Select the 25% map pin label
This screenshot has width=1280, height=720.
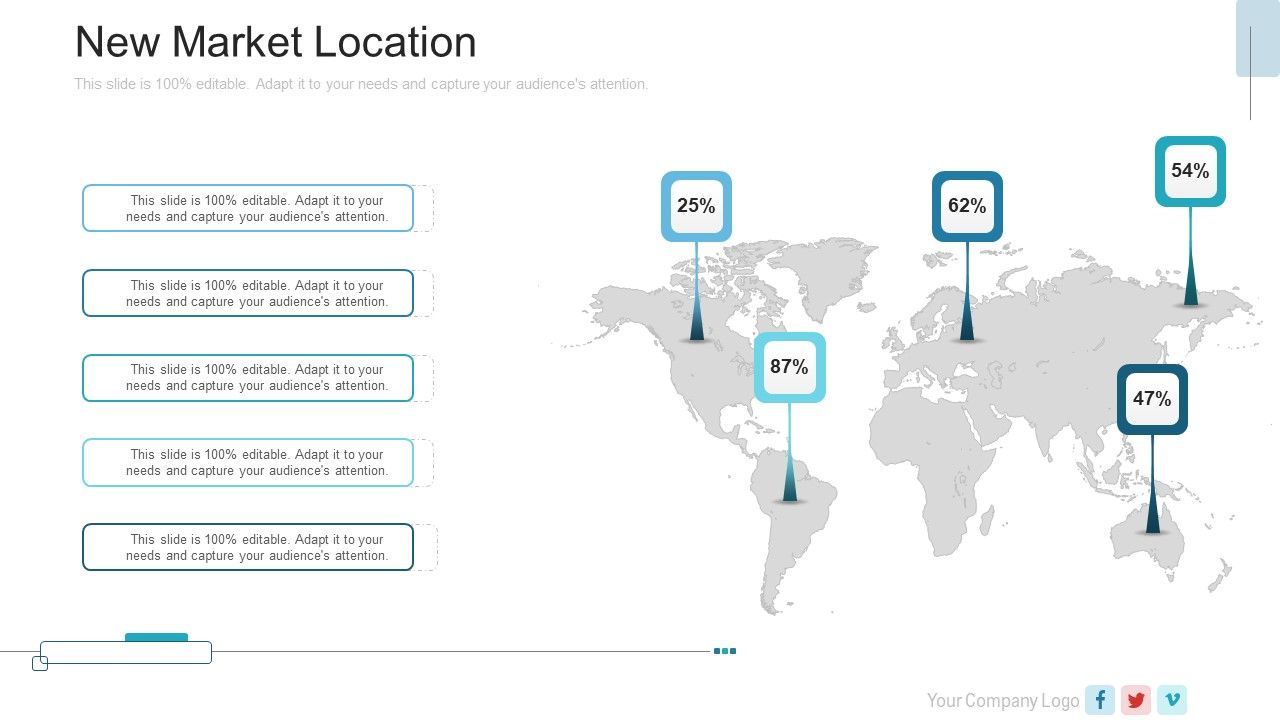[696, 206]
